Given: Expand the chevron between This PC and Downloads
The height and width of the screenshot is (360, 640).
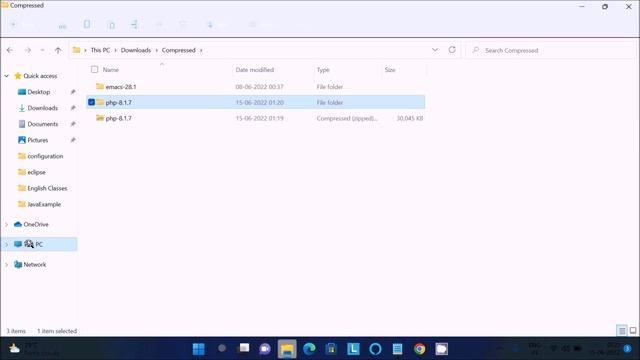Looking at the screenshot, I should 116,50.
